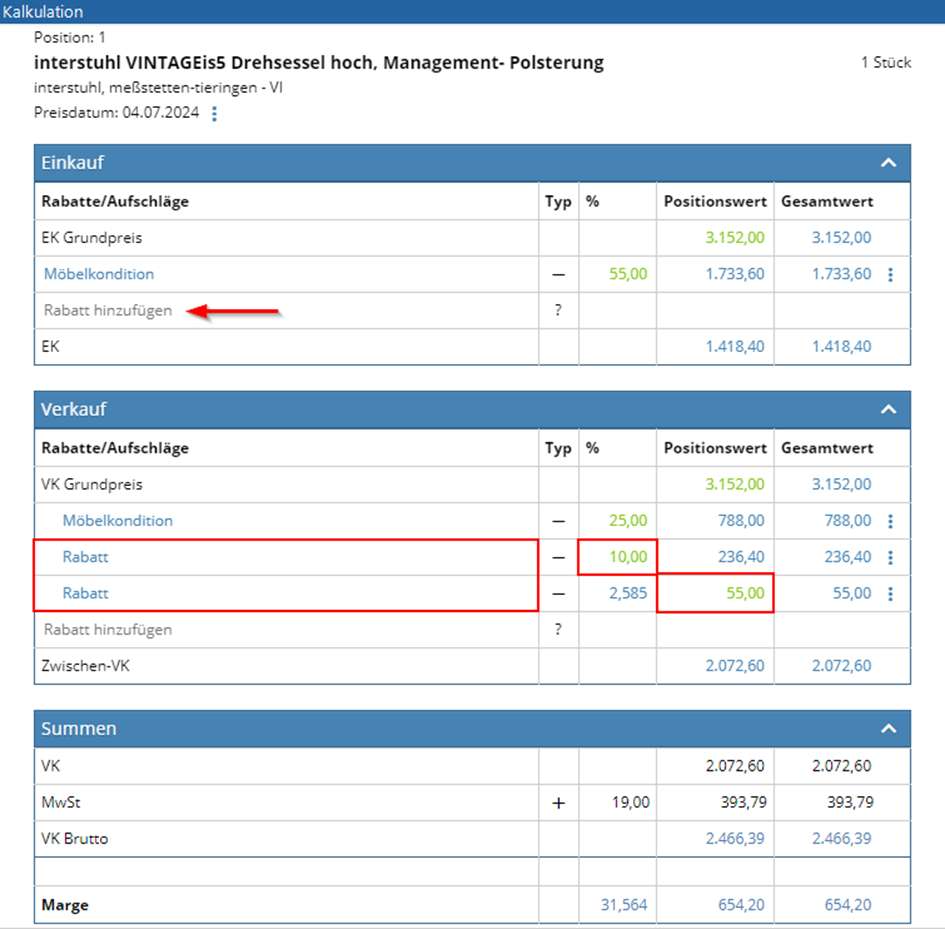This screenshot has height=929, width=945.
Task: Click Zwischen-VK Positionswert 2.072,60
Action: pyautogui.click(x=735, y=666)
